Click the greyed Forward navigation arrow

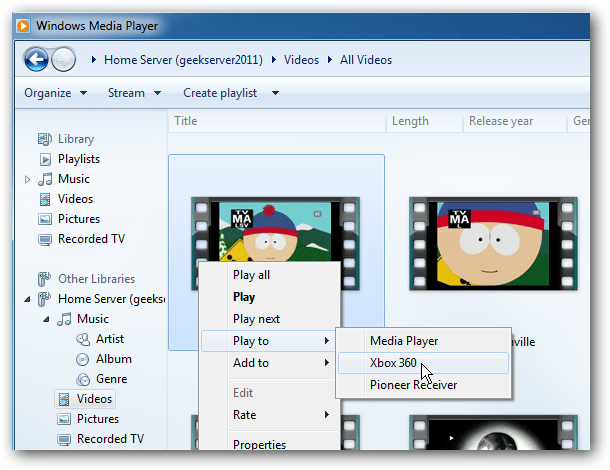coord(63,60)
